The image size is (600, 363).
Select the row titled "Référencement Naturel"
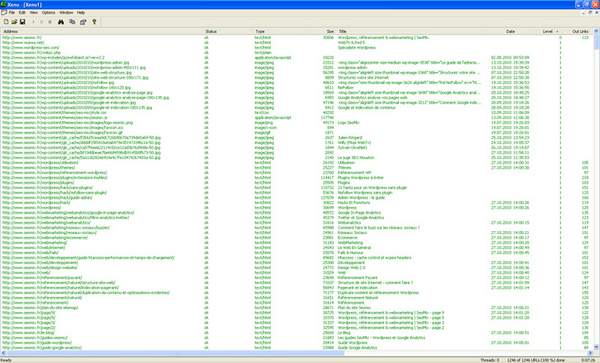(x=297, y=298)
